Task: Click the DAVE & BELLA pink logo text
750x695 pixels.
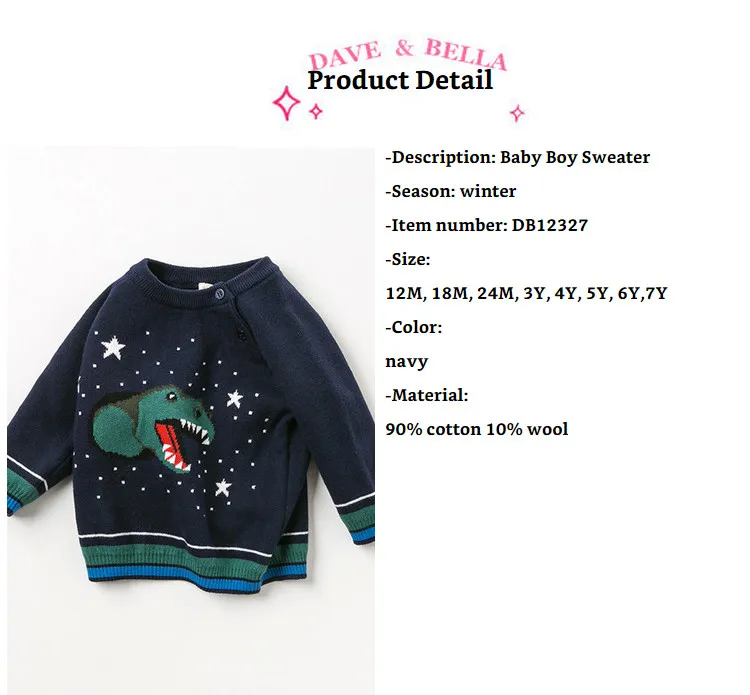Action: pos(407,54)
